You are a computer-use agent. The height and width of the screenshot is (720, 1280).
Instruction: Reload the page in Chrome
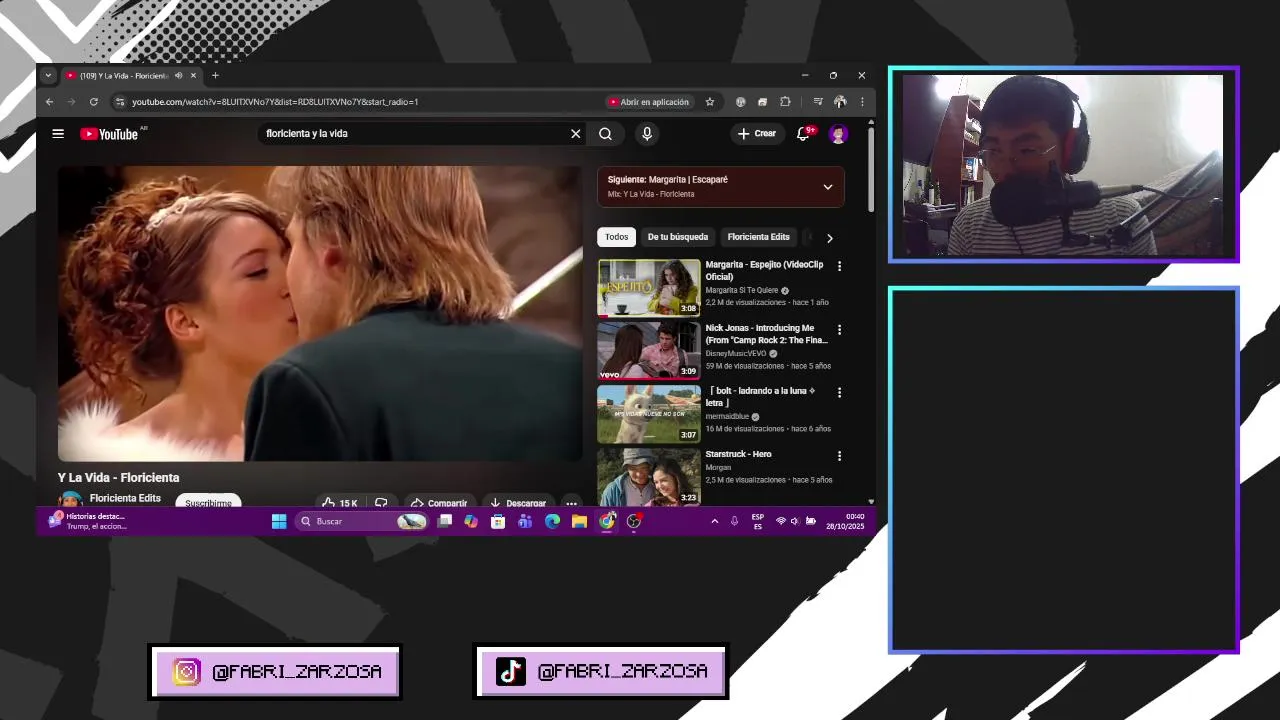click(94, 102)
